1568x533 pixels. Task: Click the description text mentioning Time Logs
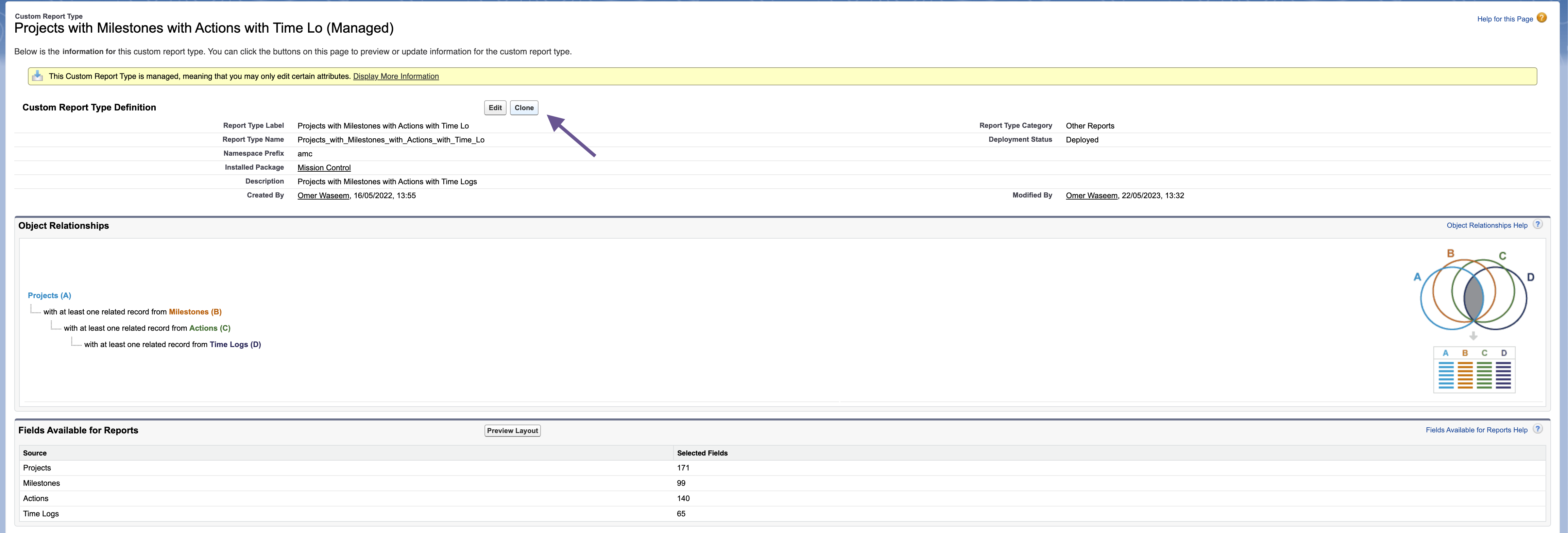387,181
